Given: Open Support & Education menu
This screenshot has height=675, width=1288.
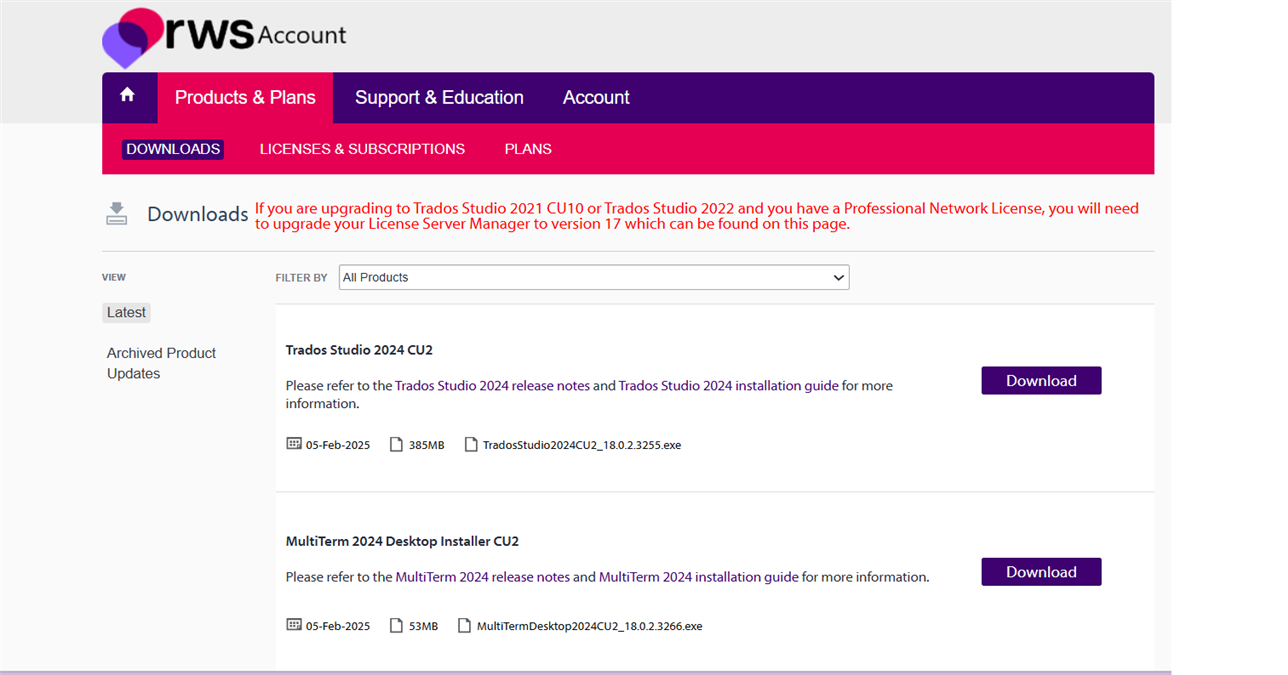Looking at the screenshot, I should point(439,98).
